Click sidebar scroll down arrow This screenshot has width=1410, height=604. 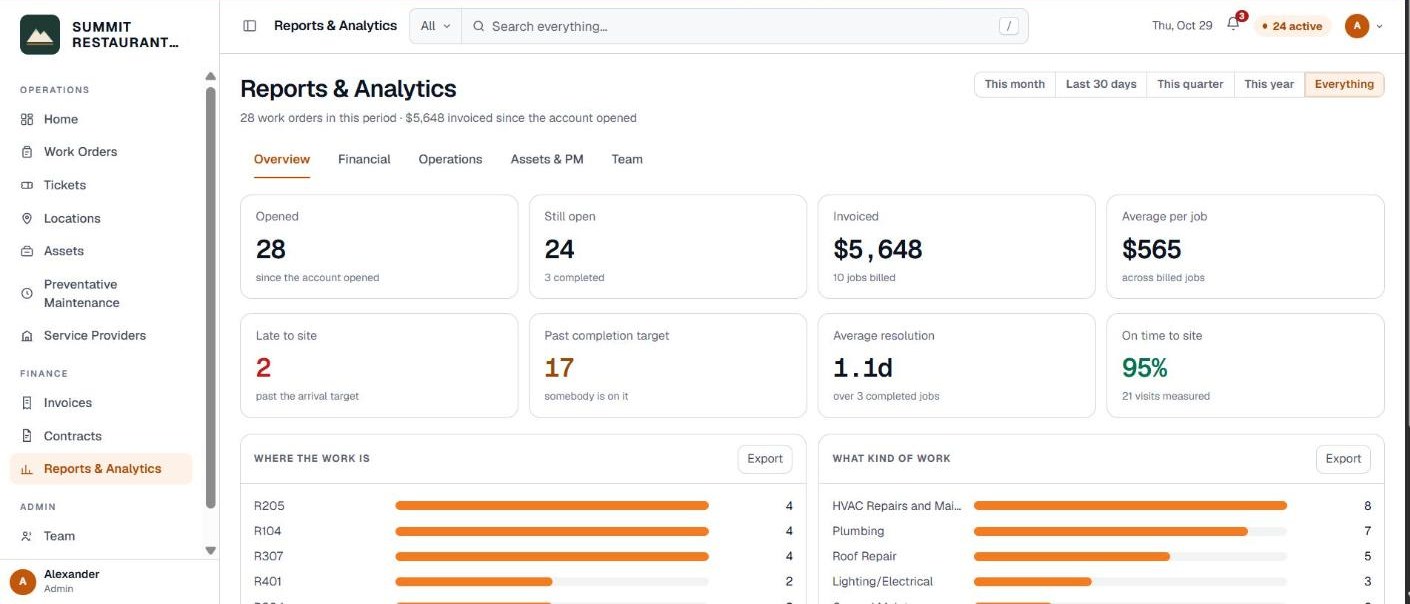210,550
